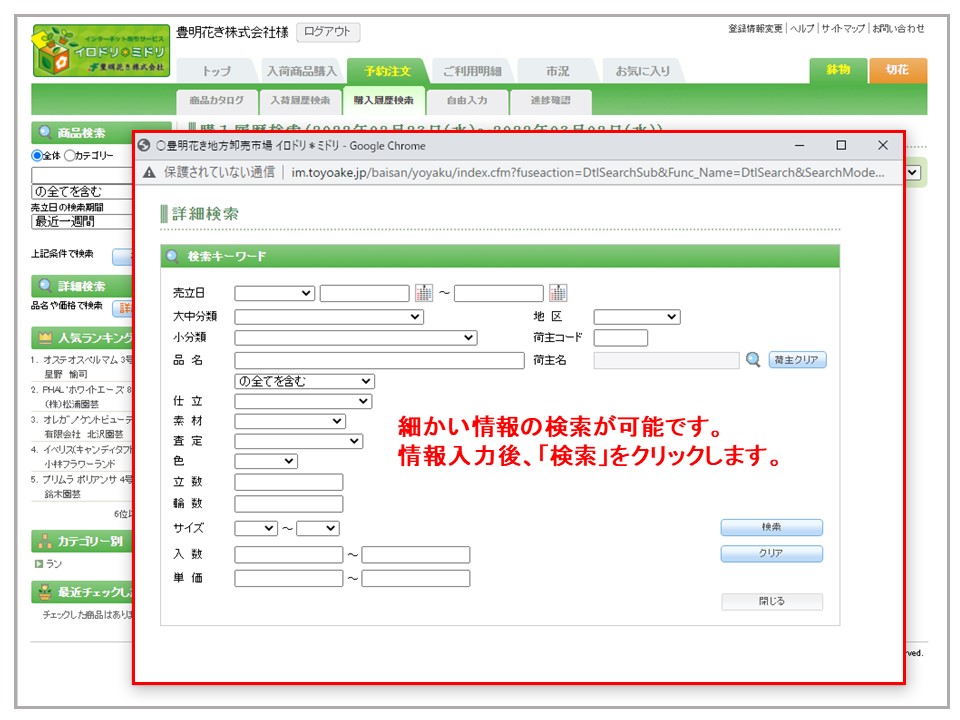
Task: Click the イロドリ＊ミドリ site logo
Action: [101, 51]
